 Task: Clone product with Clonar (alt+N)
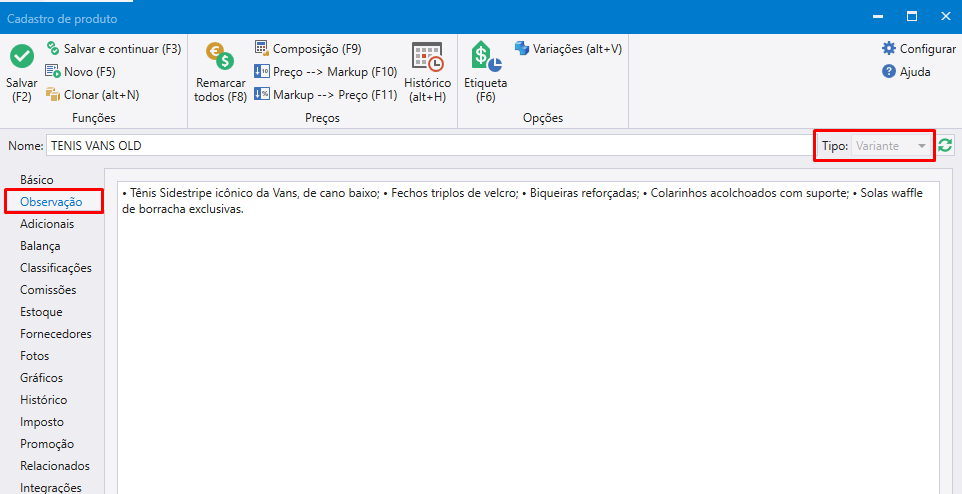(x=93, y=95)
